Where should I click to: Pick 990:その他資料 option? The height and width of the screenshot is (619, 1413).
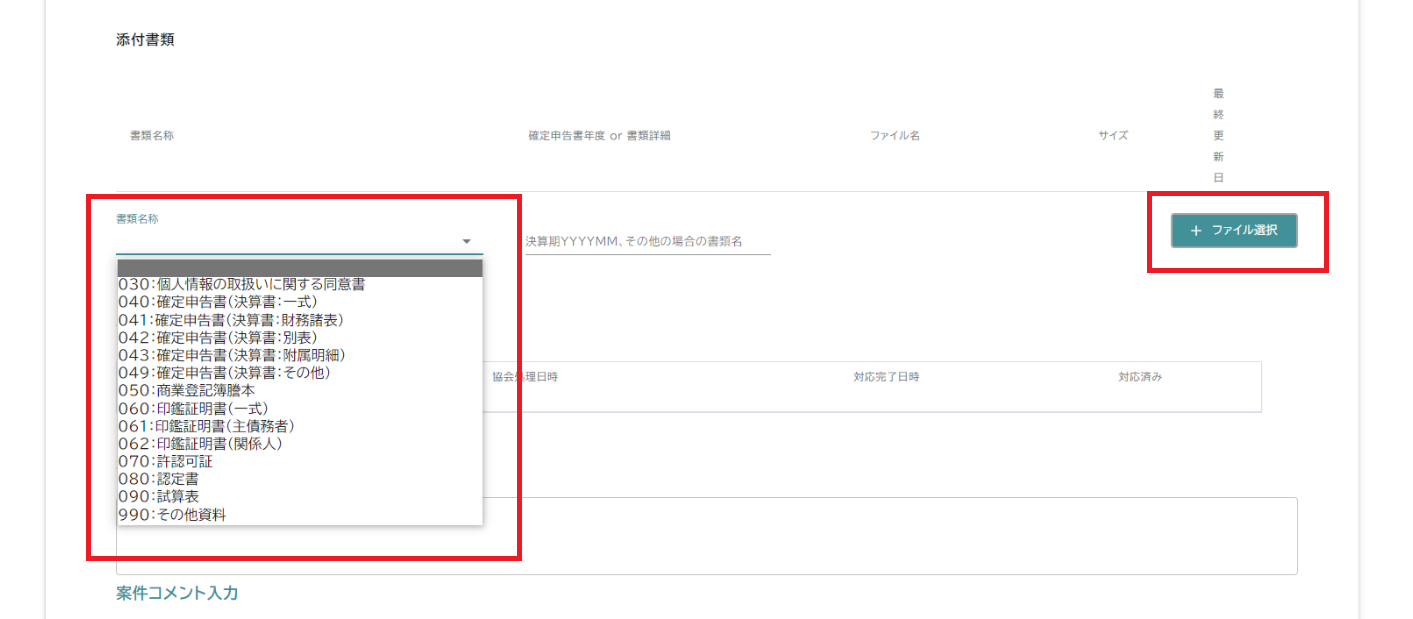(300, 515)
